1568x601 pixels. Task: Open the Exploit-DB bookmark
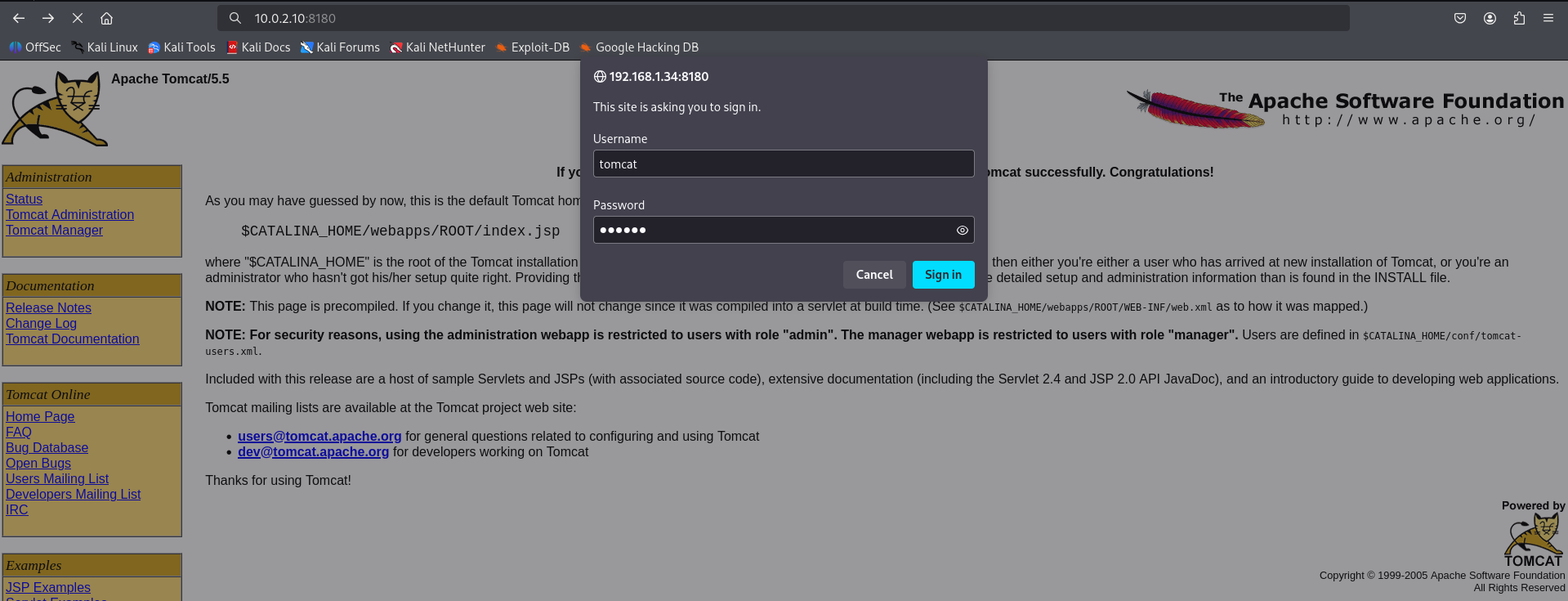pyautogui.click(x=533, y=47)
